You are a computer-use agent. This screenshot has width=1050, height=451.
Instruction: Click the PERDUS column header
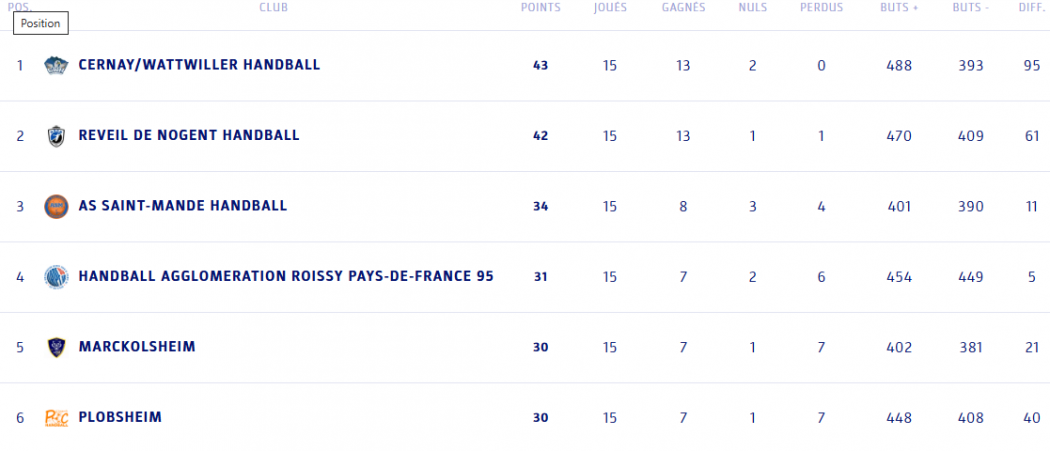[x=821, y=7]
